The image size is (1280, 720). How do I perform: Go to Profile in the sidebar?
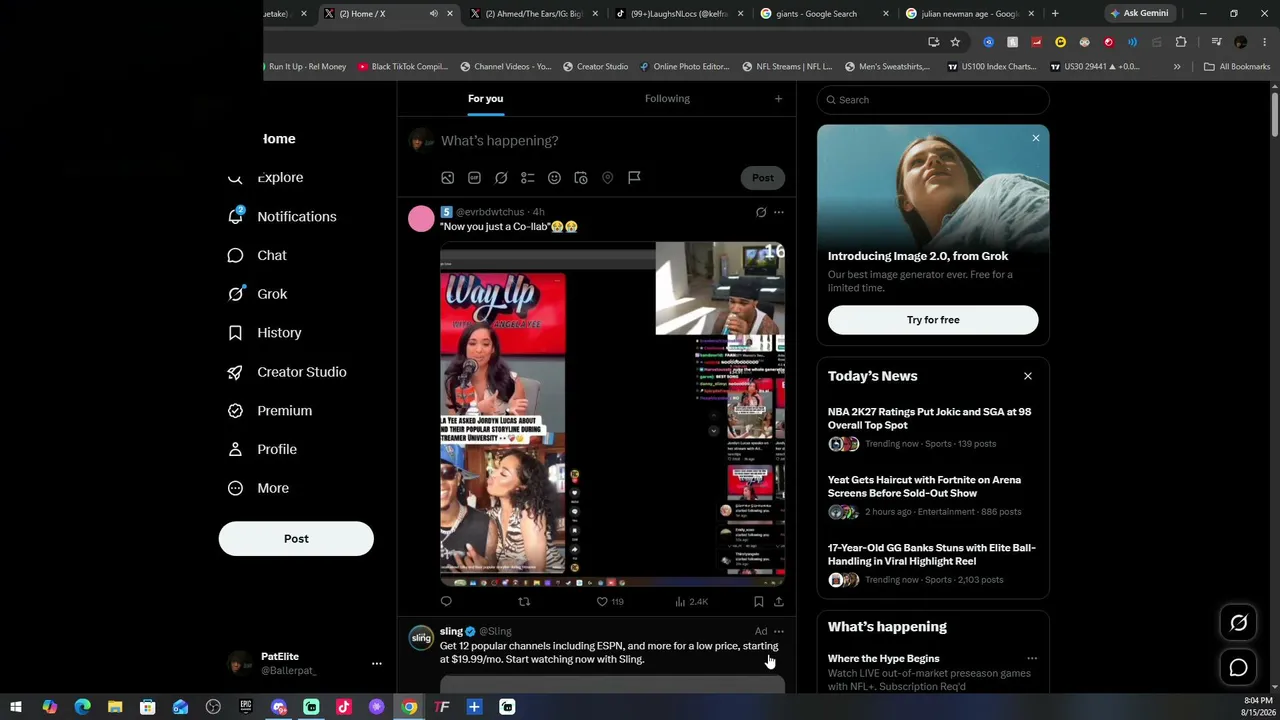click(x=263, y=450)
